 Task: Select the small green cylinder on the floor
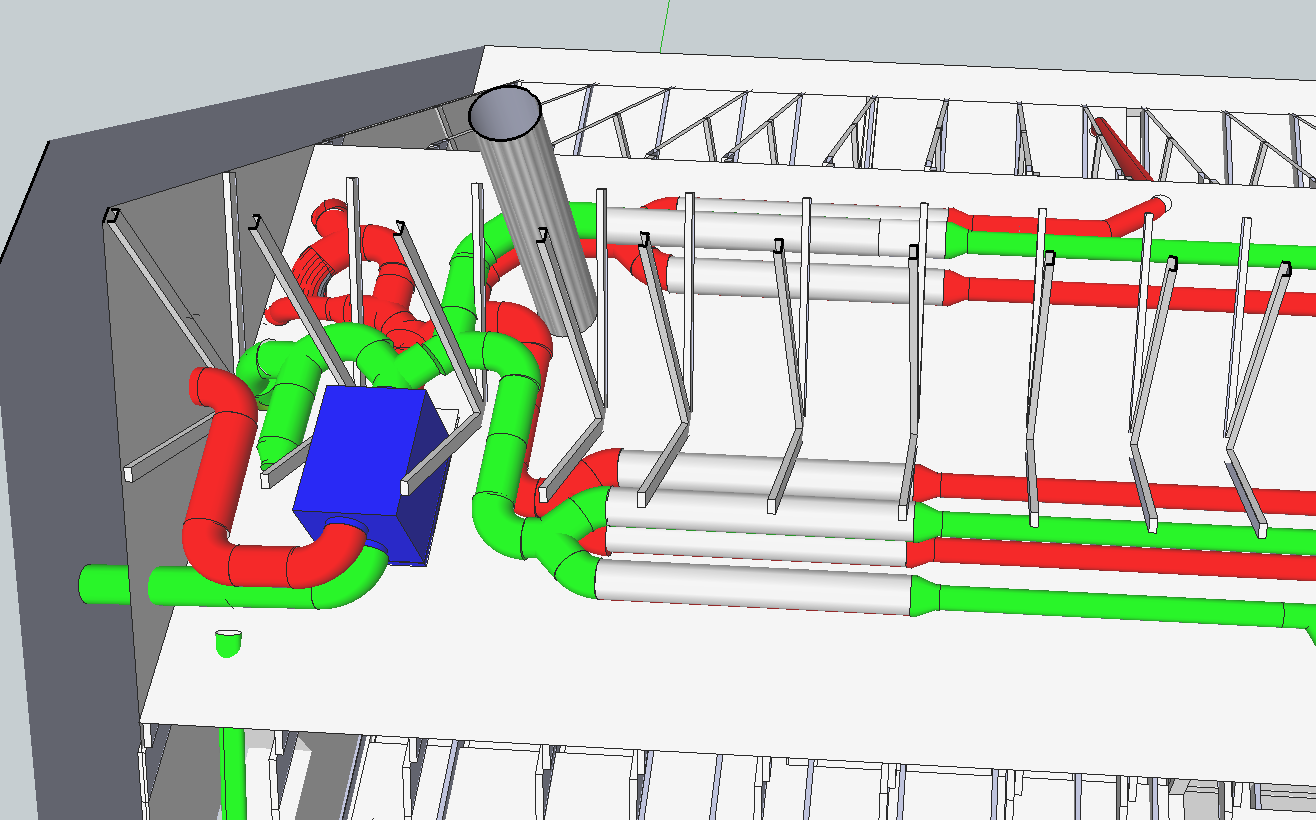coord(228,640)
